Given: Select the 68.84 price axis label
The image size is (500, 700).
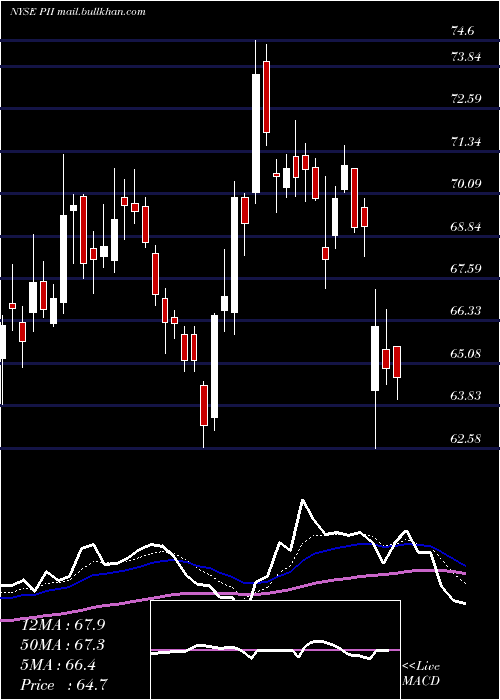Looking at the screenshot, I should (466, 226).
